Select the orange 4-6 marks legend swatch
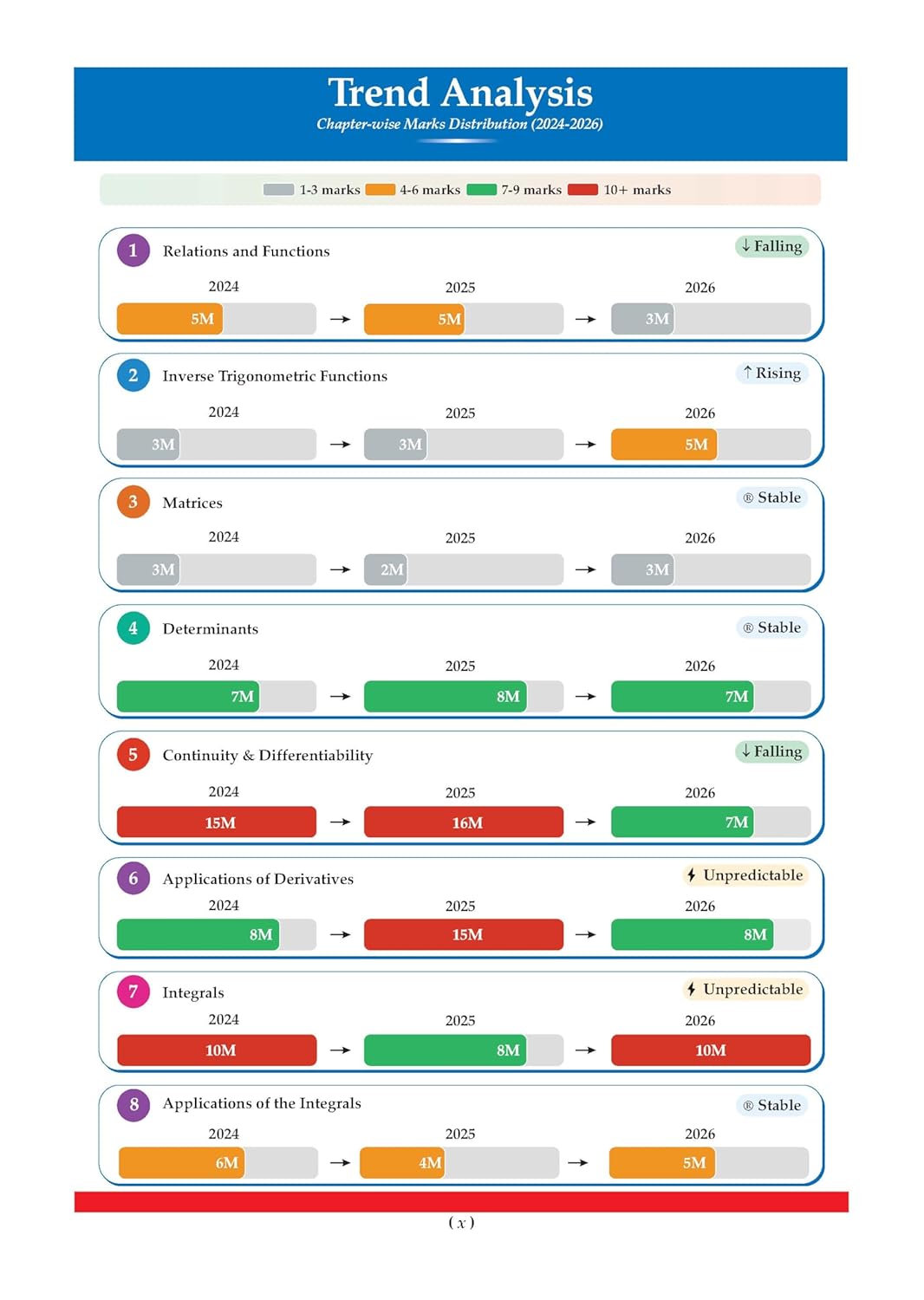The width and height of the screenshot is (924, 1300). pos(380,190)
